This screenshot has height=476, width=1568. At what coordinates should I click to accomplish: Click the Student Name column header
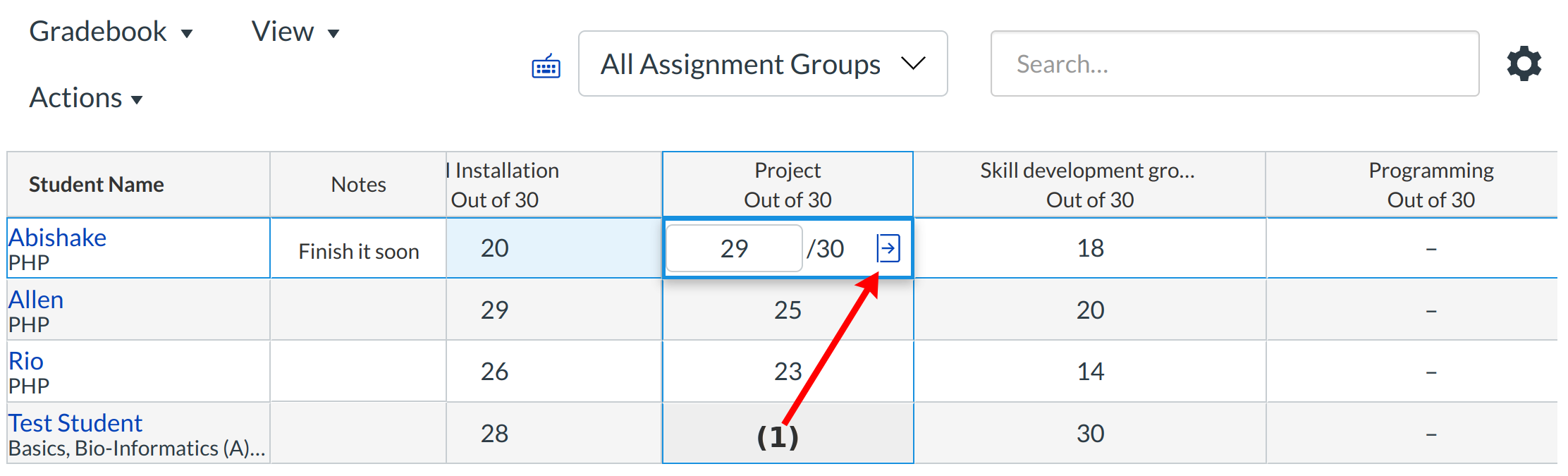point(97,185)
